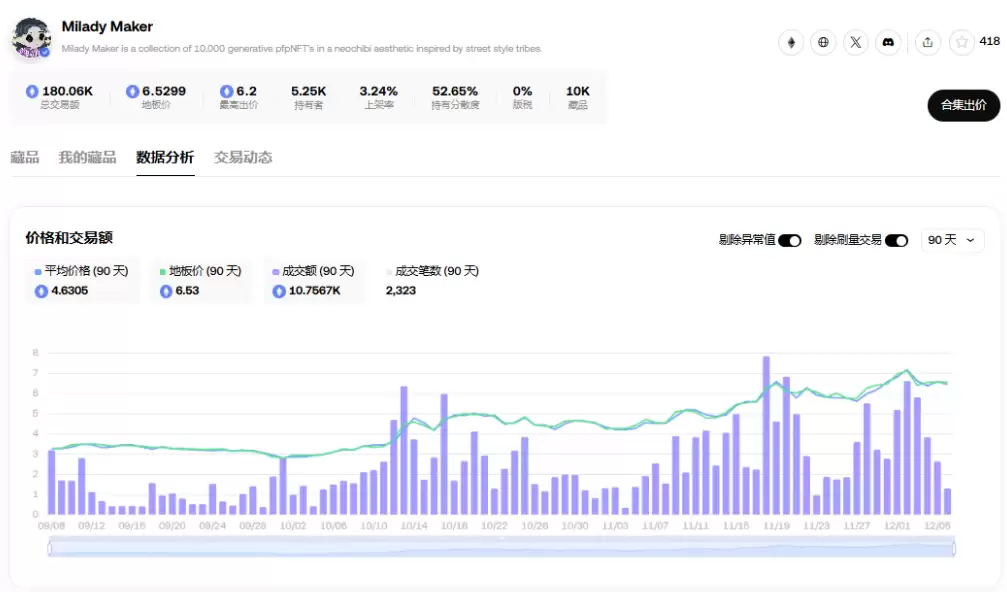1007x592 pixels.
Task: Click the 合集出价 button
Action: coord(962,105)
